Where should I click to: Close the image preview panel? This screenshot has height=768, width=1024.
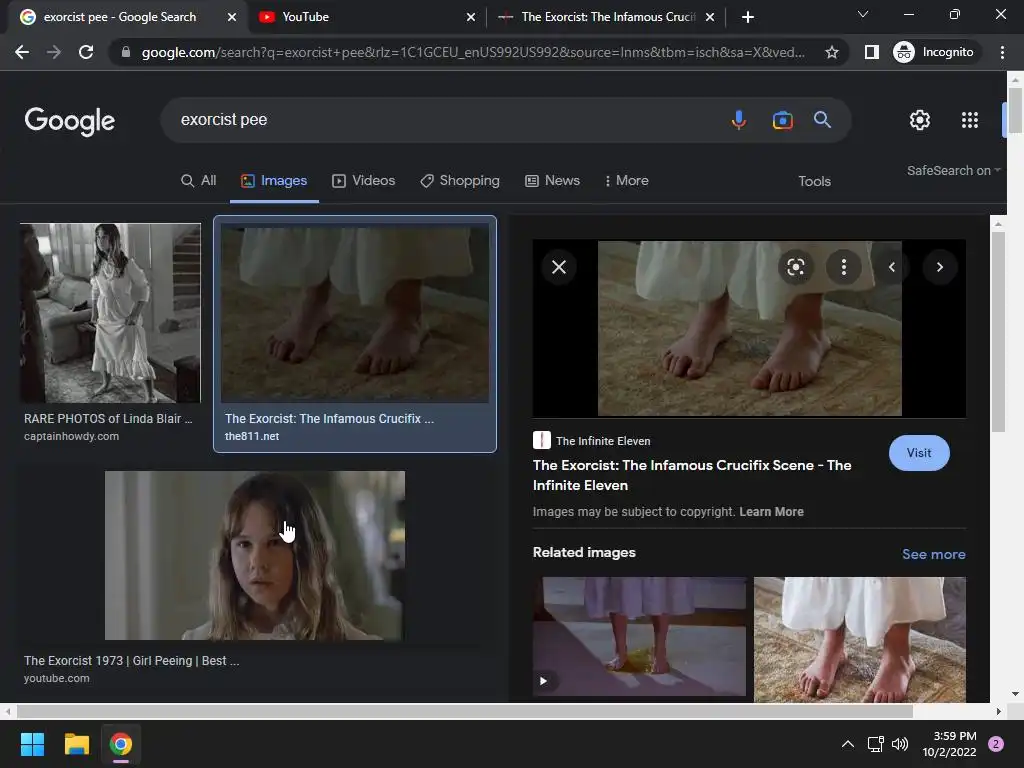point(559,267)
